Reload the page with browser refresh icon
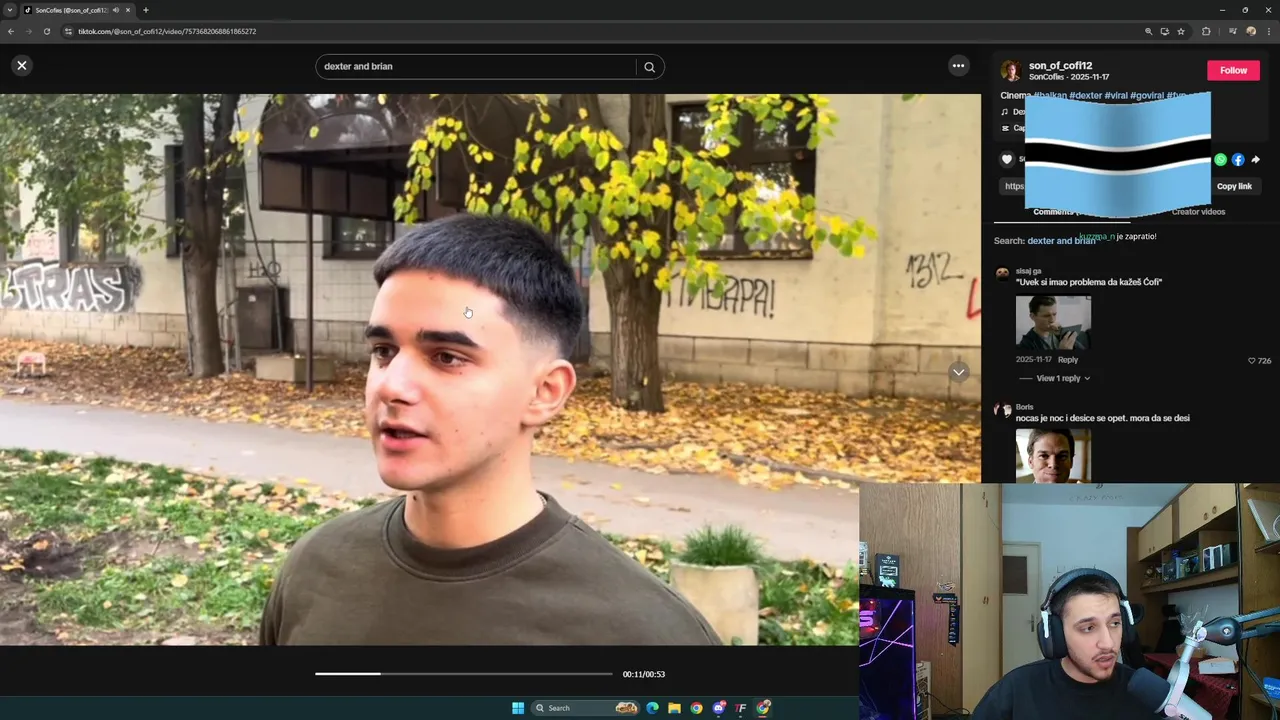 pos(47,31)
